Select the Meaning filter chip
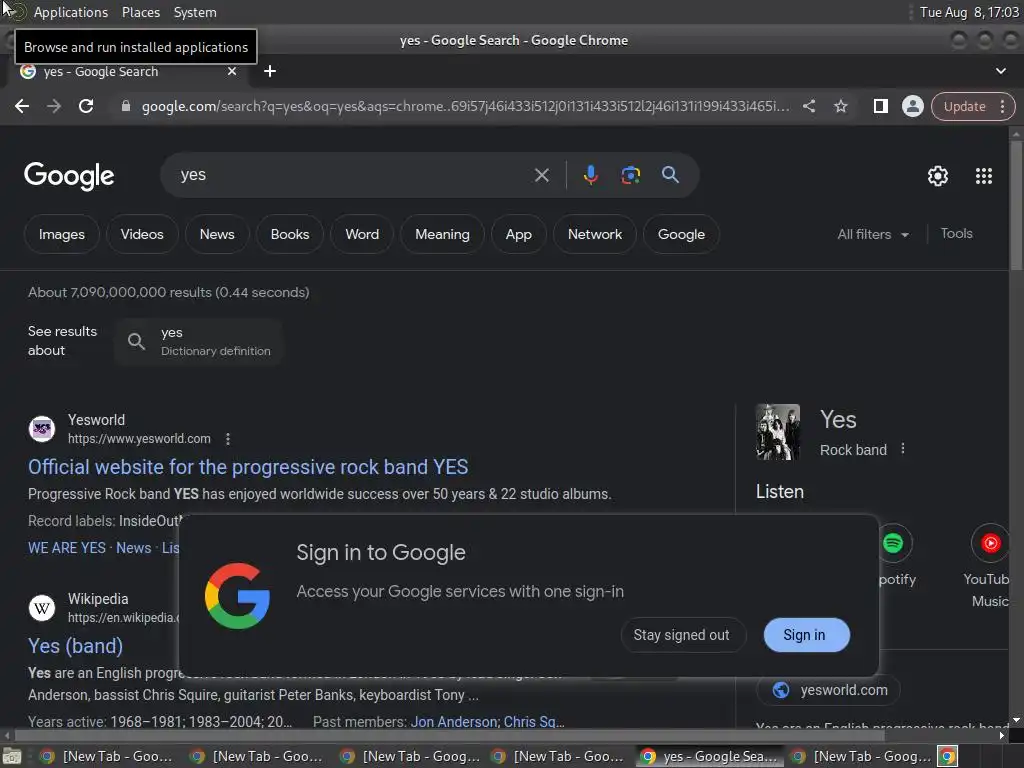Image resolution: width=1024 pixels, height=768 pixels. click(x=442, y=234)
